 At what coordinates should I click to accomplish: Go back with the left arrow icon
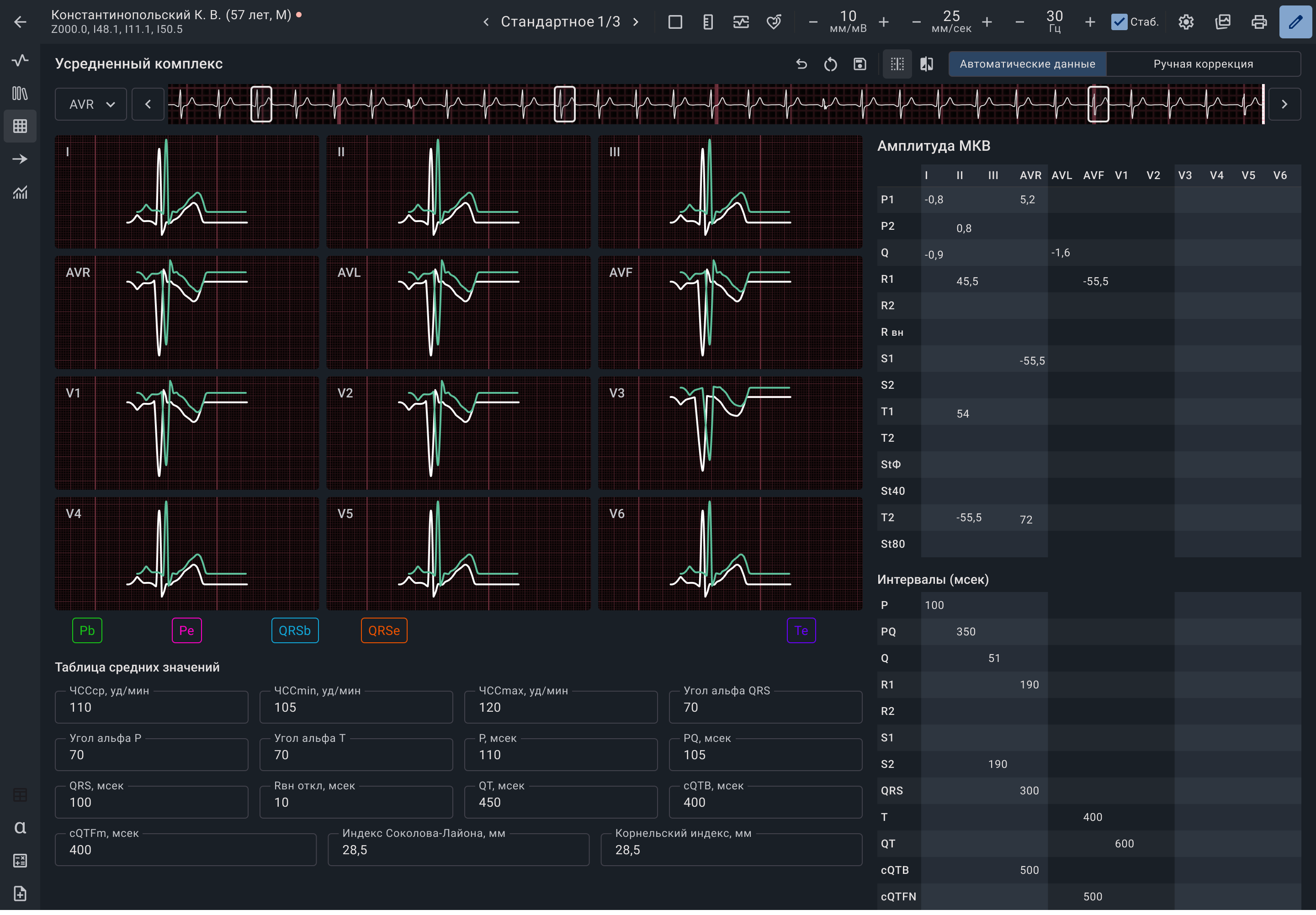20,22
